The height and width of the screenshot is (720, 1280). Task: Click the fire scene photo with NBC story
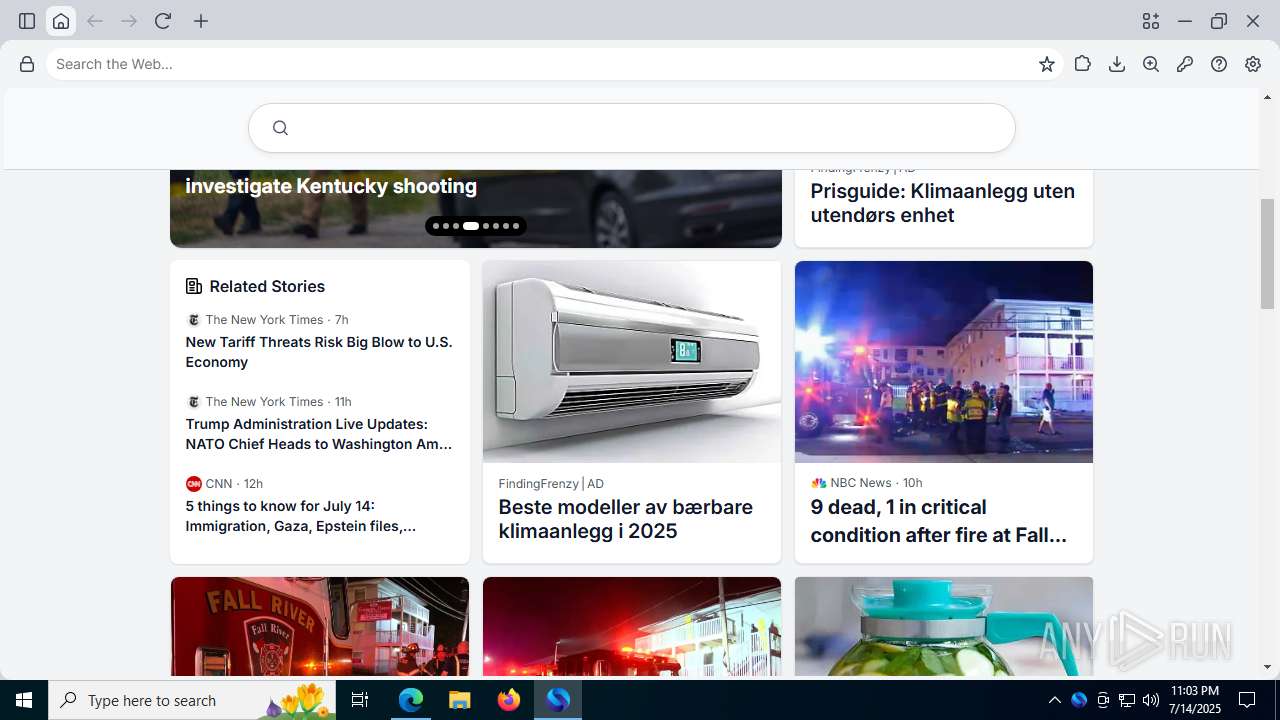[x=944, y=362]
